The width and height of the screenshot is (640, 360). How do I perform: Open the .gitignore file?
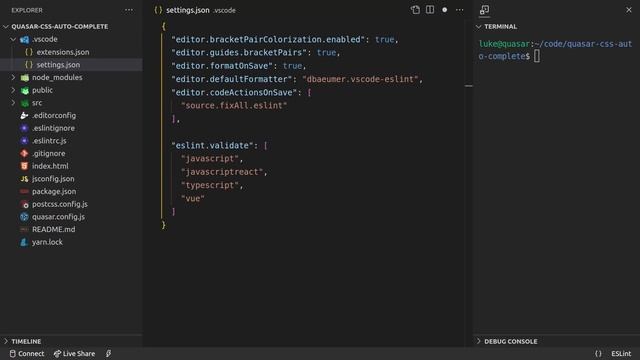[49, 153]
